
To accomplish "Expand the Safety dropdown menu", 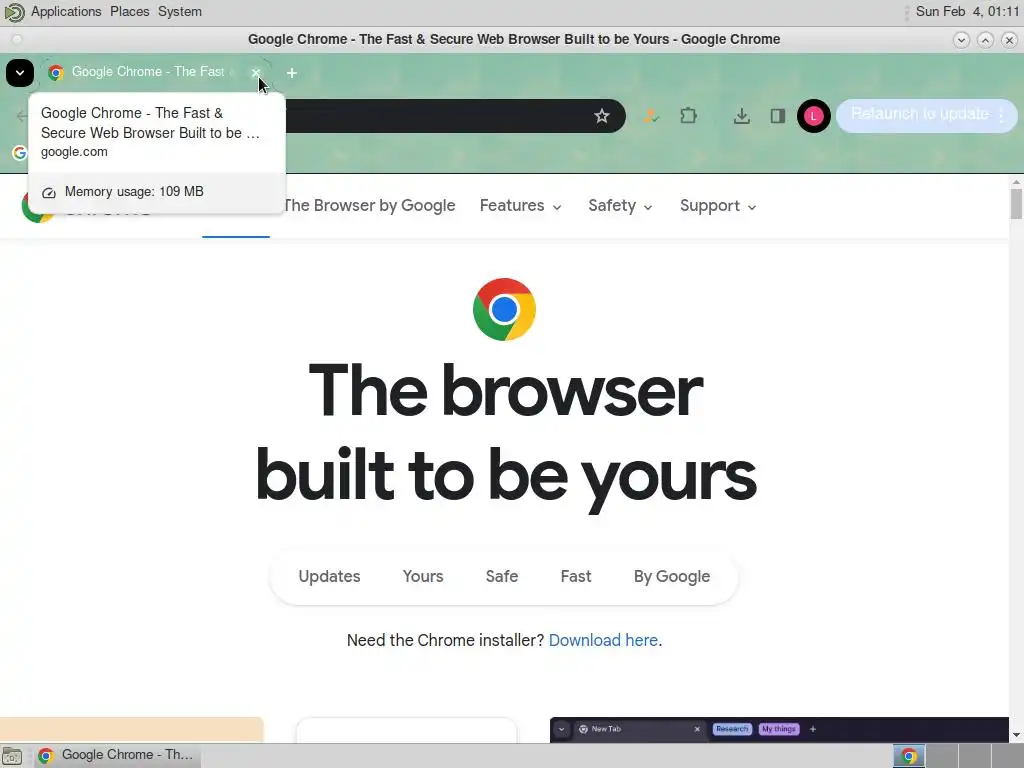I will 620,206.
